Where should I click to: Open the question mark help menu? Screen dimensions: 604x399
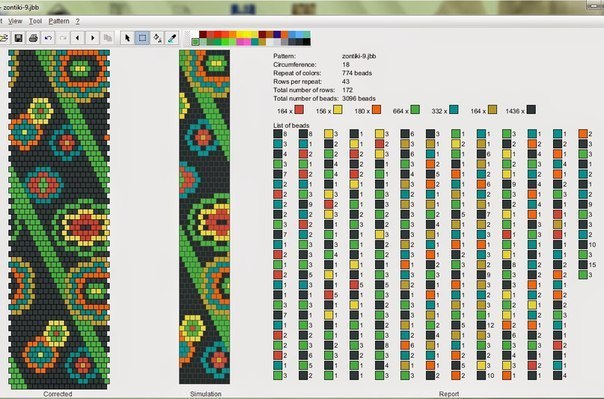pos(77,21)
